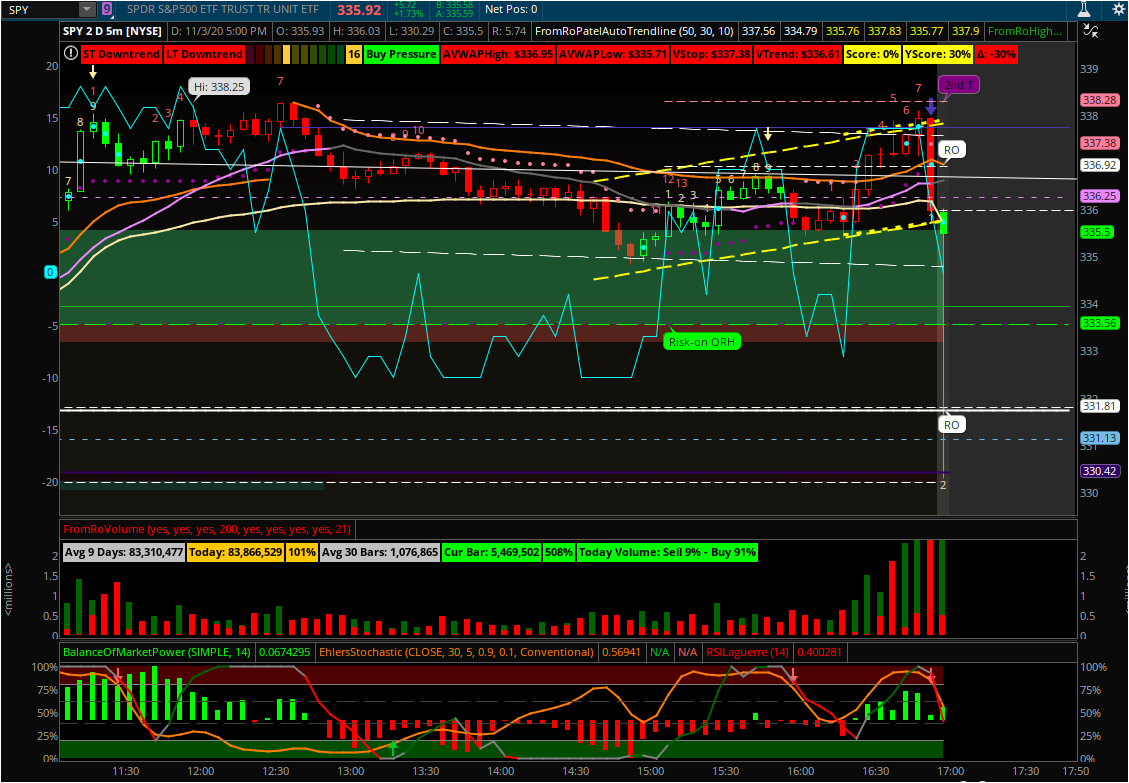Click the EhlersStochastic study title

click(x=456, y=652)
